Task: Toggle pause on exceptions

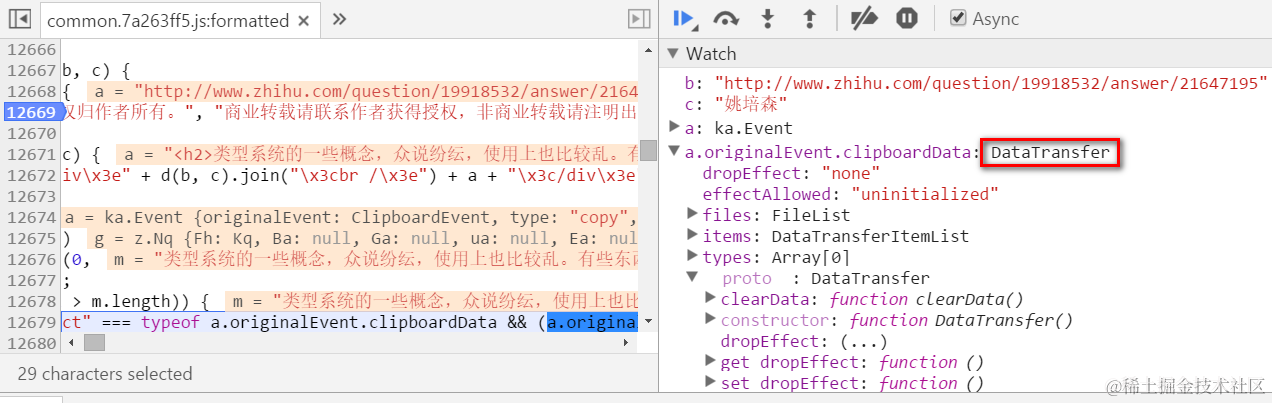Action: [x=907, y=18]
